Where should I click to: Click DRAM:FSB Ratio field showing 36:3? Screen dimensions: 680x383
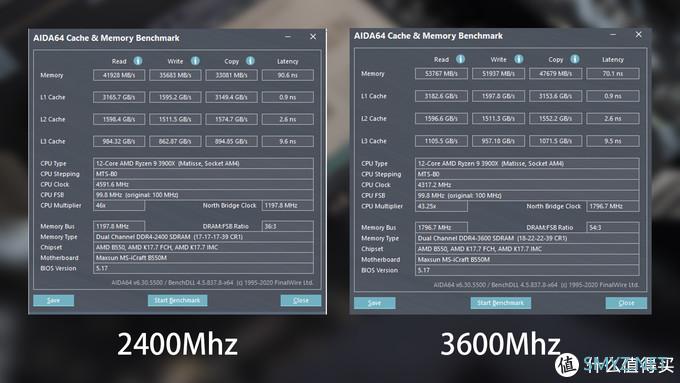(288, 226)
